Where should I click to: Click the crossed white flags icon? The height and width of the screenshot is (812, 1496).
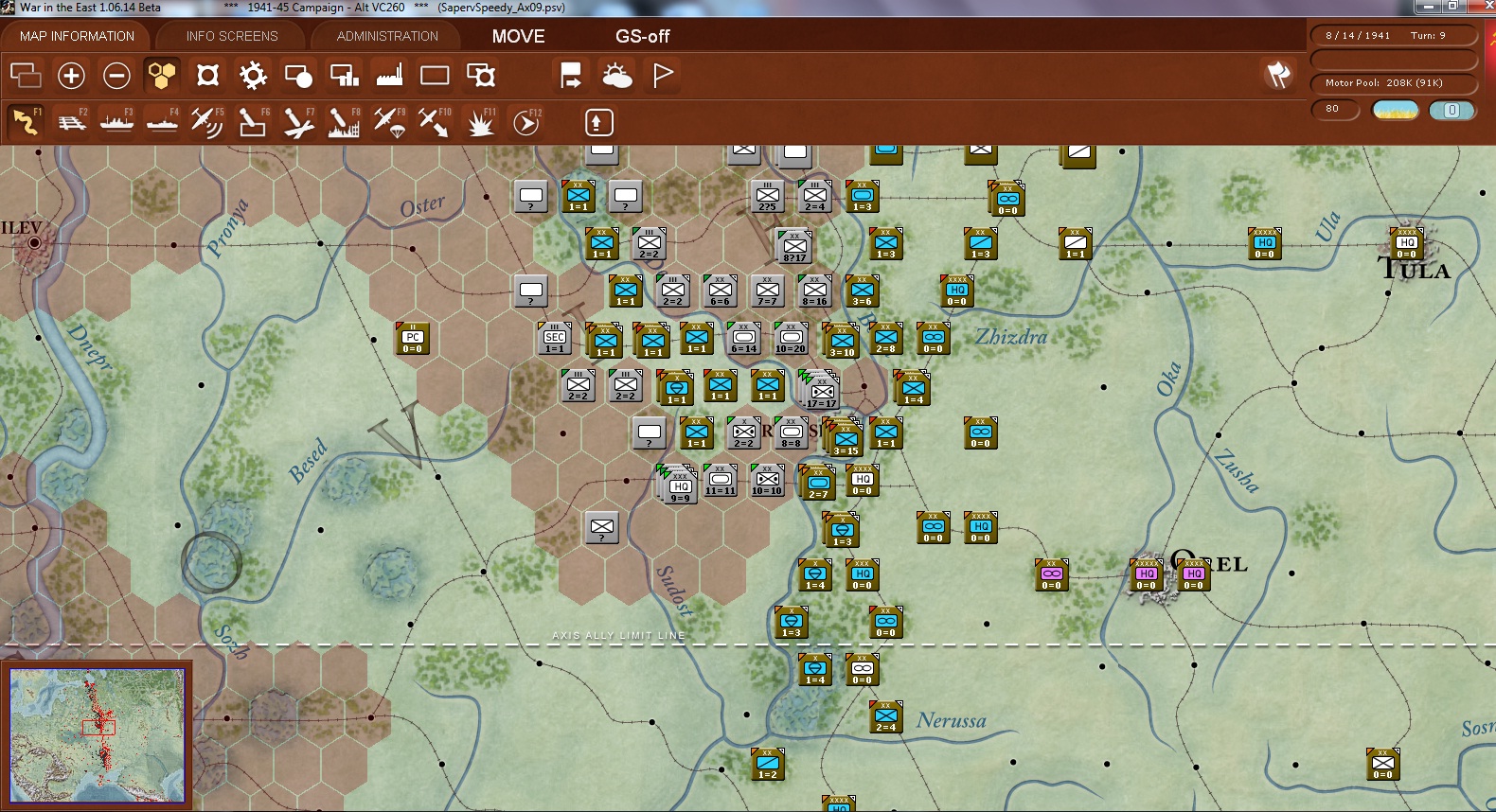(x=1278, y=74)
